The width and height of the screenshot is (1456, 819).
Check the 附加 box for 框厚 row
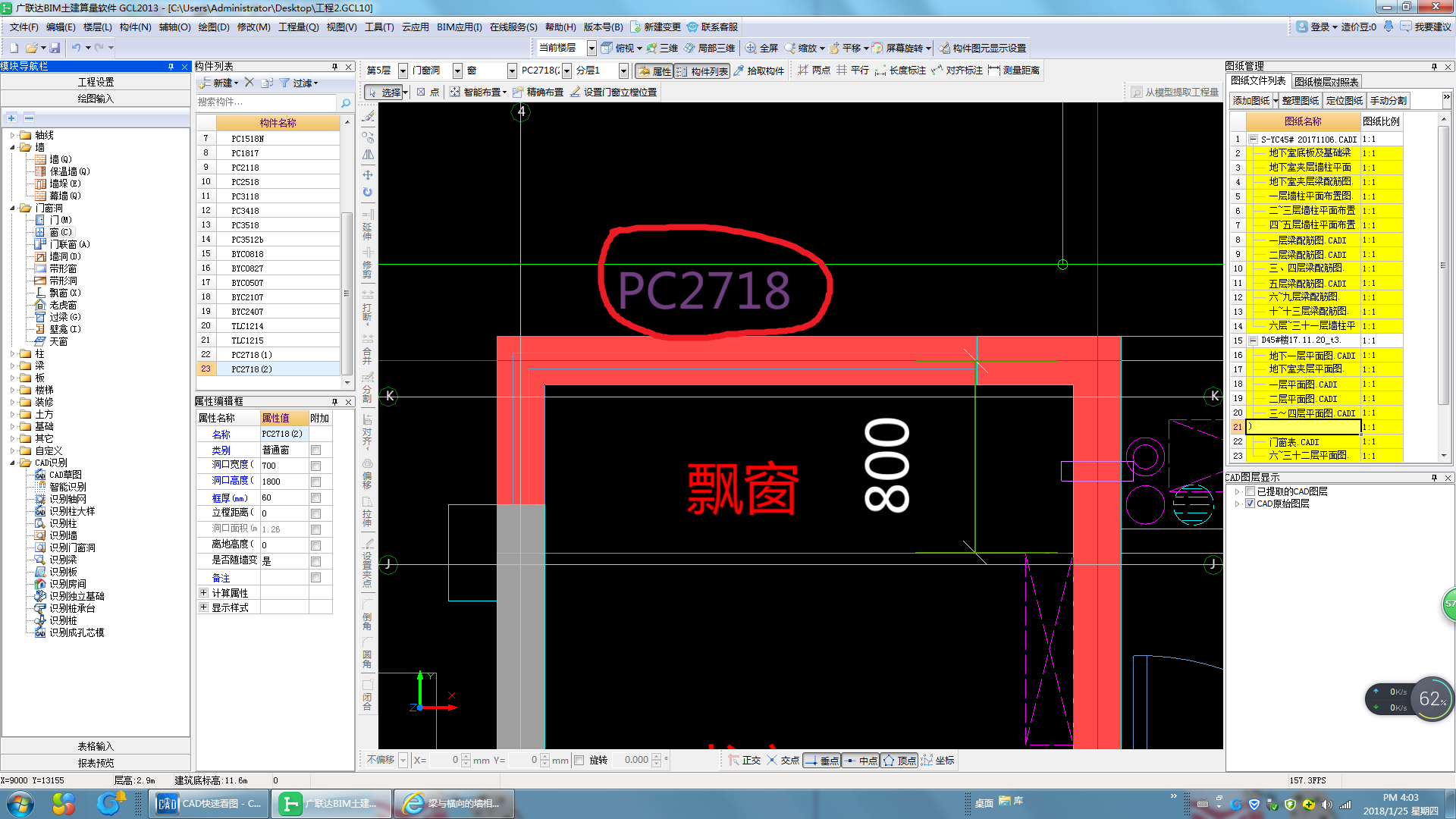[316, 497]
